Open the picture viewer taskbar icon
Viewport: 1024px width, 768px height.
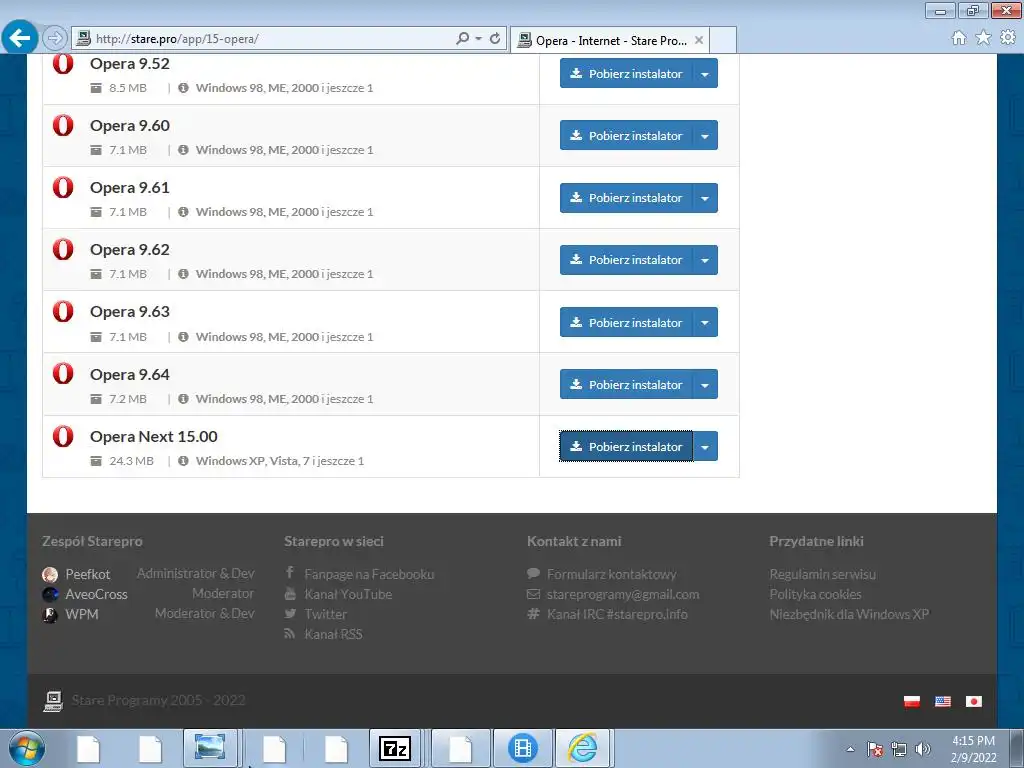click(210, 748)
